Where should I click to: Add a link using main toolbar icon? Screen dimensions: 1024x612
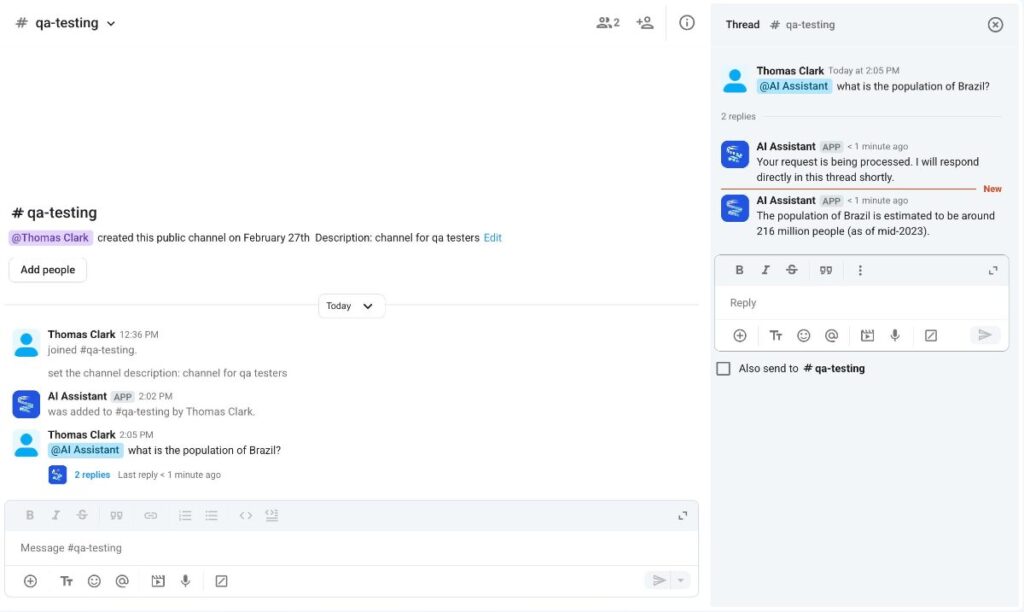[x=150, y=516]
